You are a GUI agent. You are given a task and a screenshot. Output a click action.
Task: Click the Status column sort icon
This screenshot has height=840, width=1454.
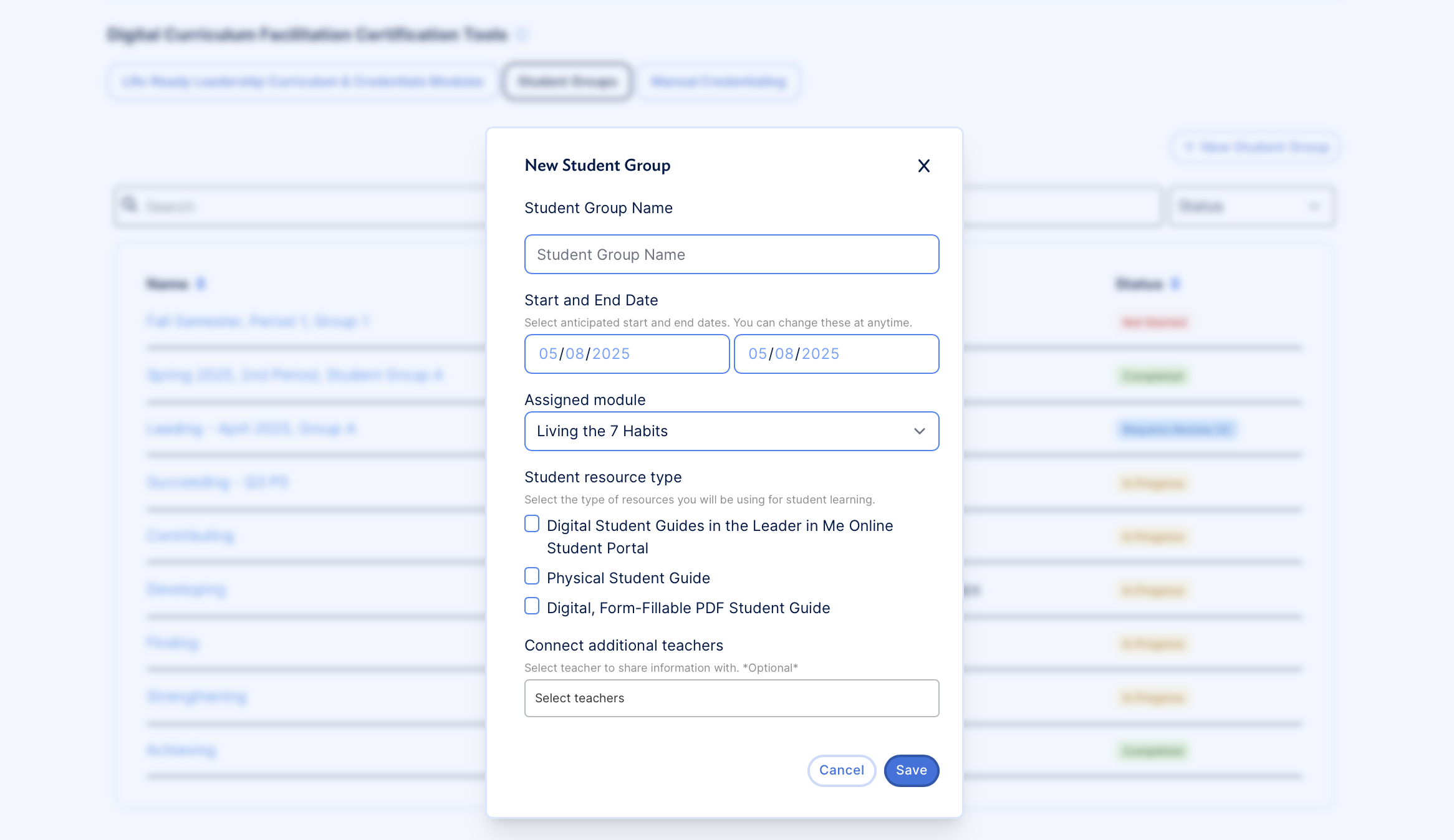click(1175, 284)
